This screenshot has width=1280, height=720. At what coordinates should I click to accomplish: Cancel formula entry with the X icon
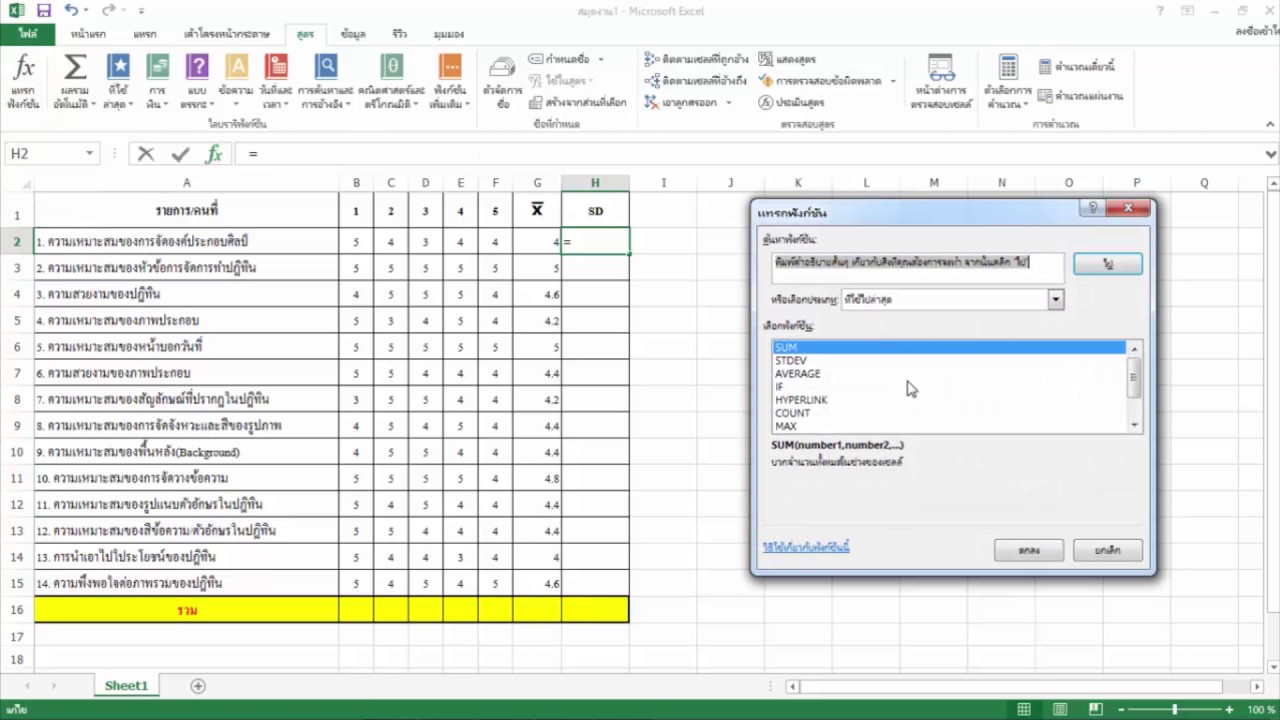(x=146, y=154)
